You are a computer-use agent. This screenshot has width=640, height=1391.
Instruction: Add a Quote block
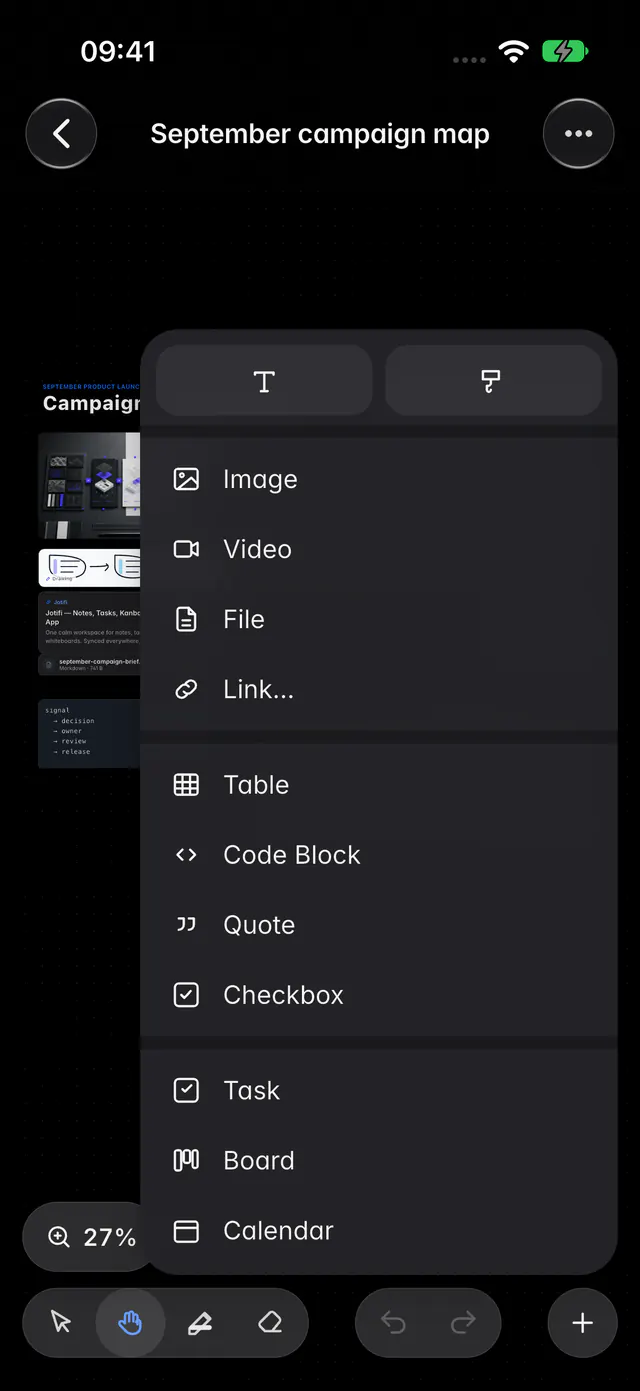[378, 925]
